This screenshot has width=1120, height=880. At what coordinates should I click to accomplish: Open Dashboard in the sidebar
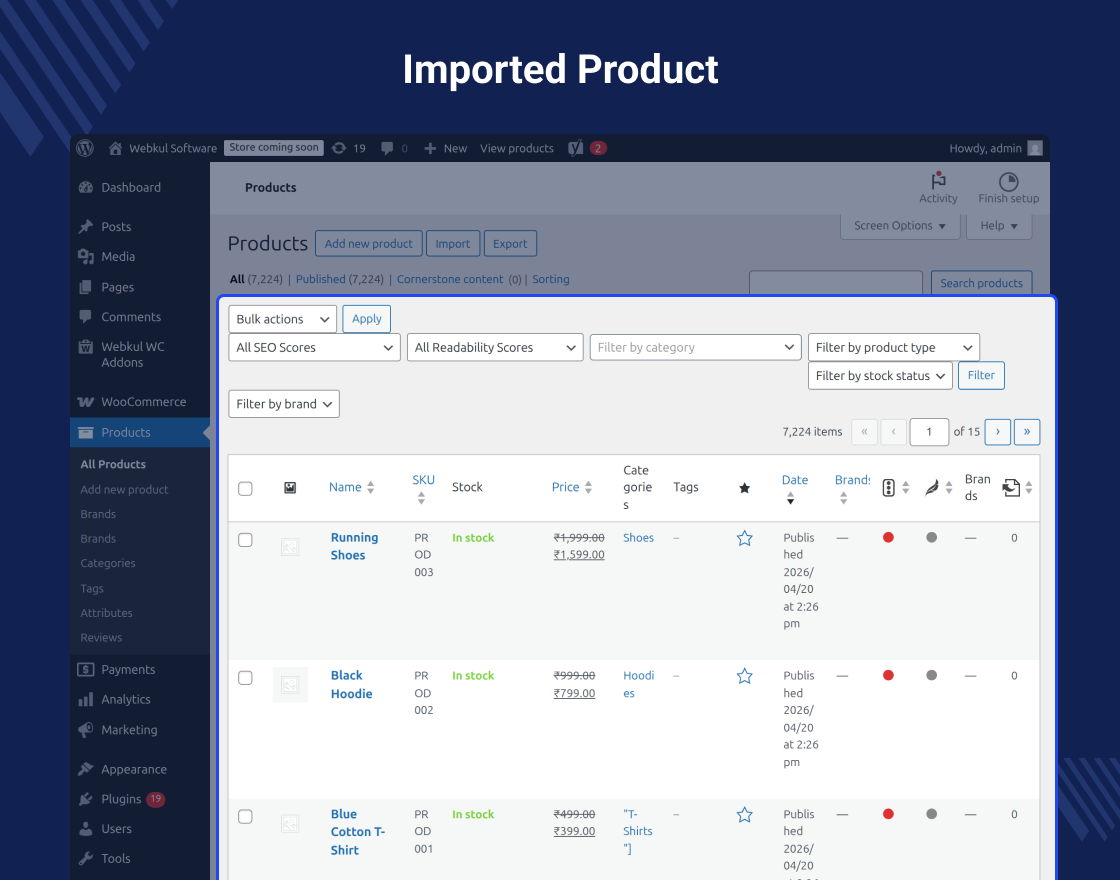click(131, 187)
